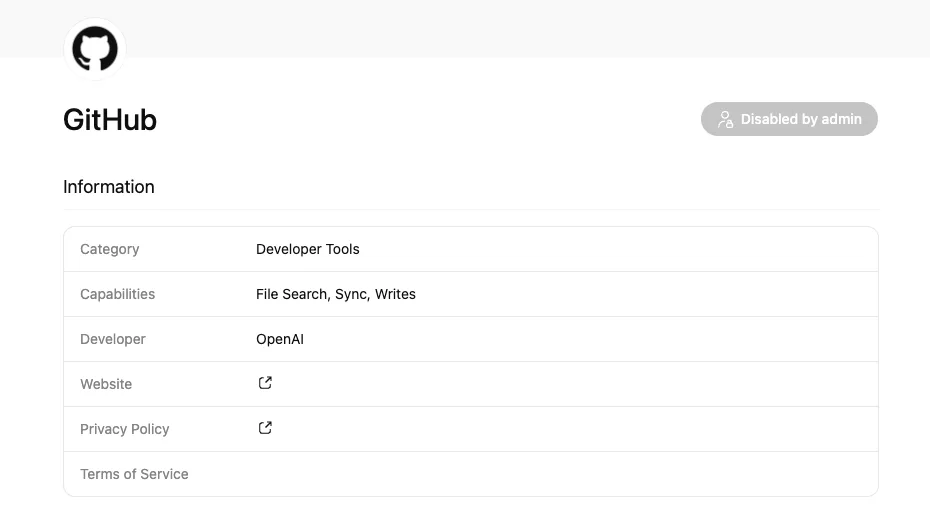Click the GitHub octocat logo icon
Viewport: 930px width, 519px height.
(x=95, y=49)
